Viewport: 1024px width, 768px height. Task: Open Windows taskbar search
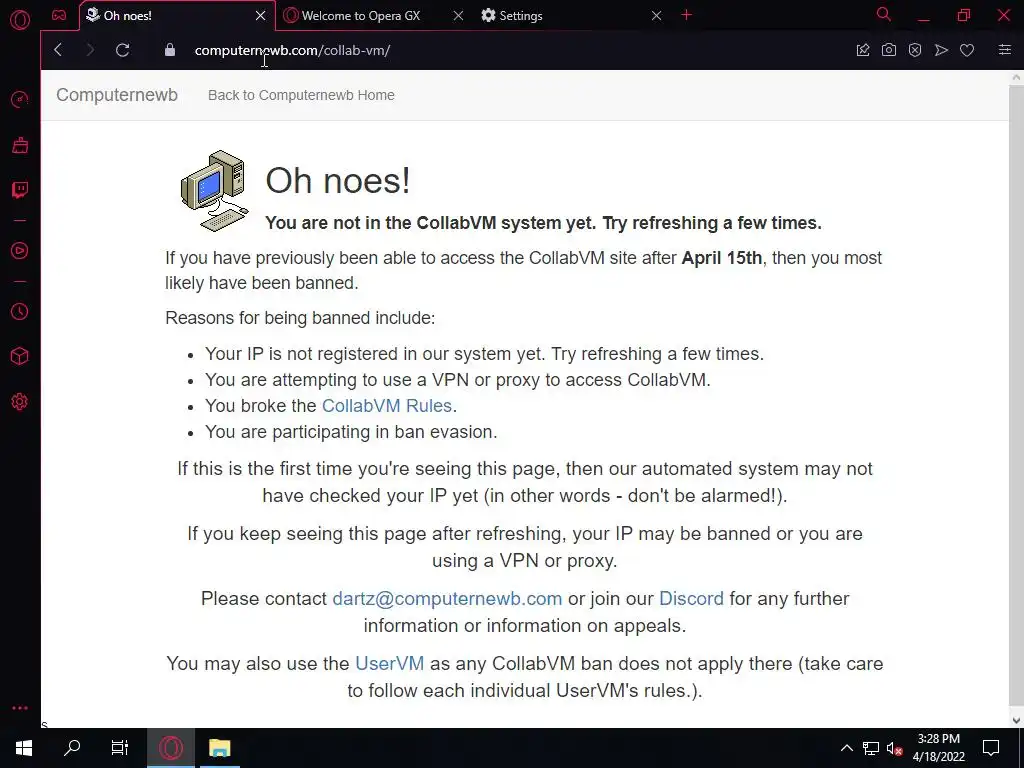pos(72,748)
